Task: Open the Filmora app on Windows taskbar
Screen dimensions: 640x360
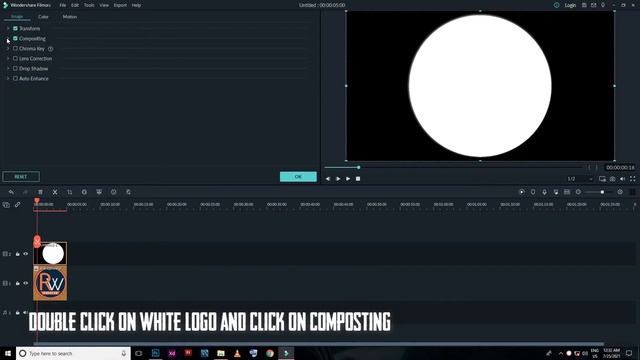Action: coord(286,353)
